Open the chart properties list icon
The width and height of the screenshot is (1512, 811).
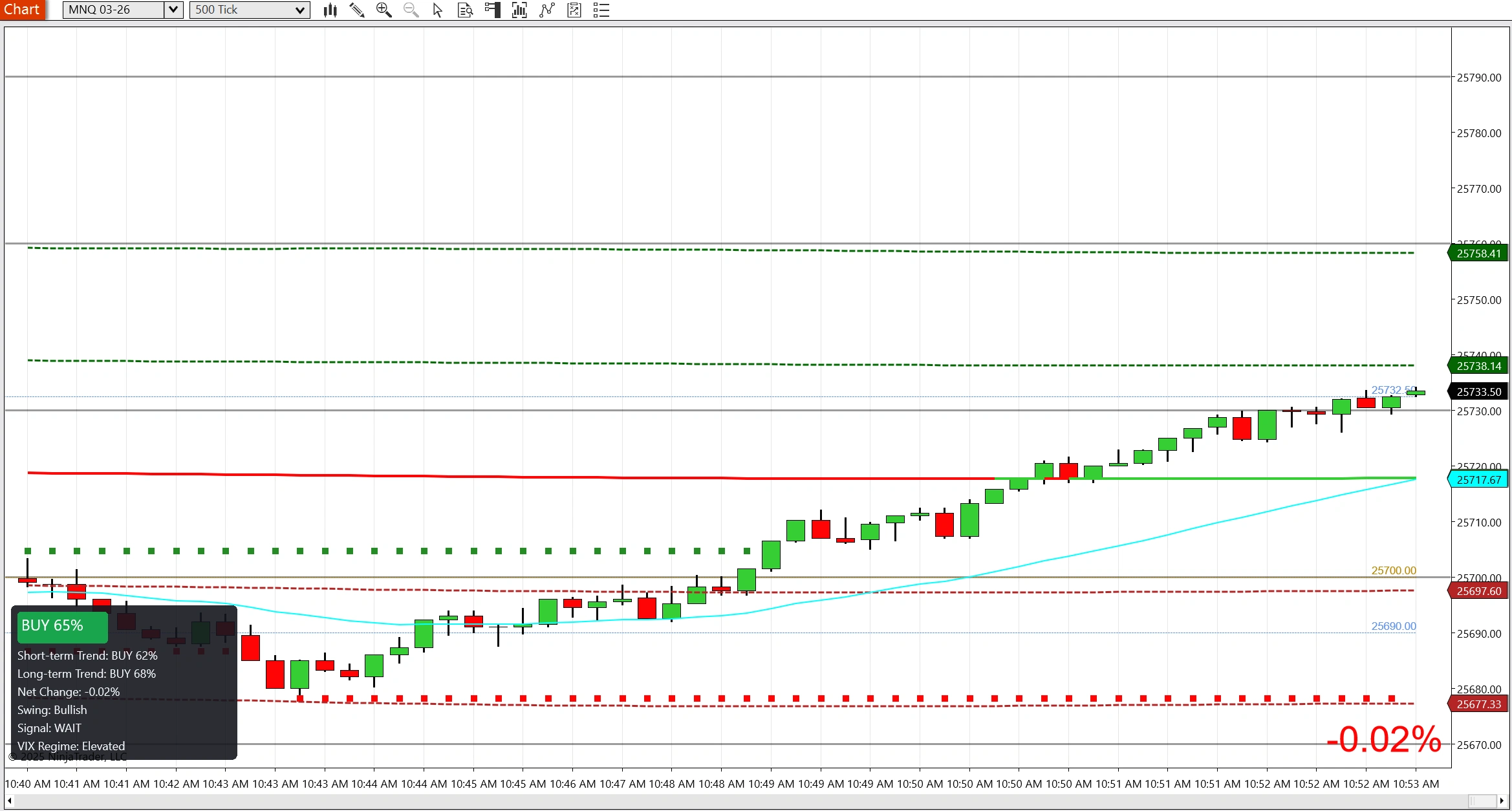point(601,10)
